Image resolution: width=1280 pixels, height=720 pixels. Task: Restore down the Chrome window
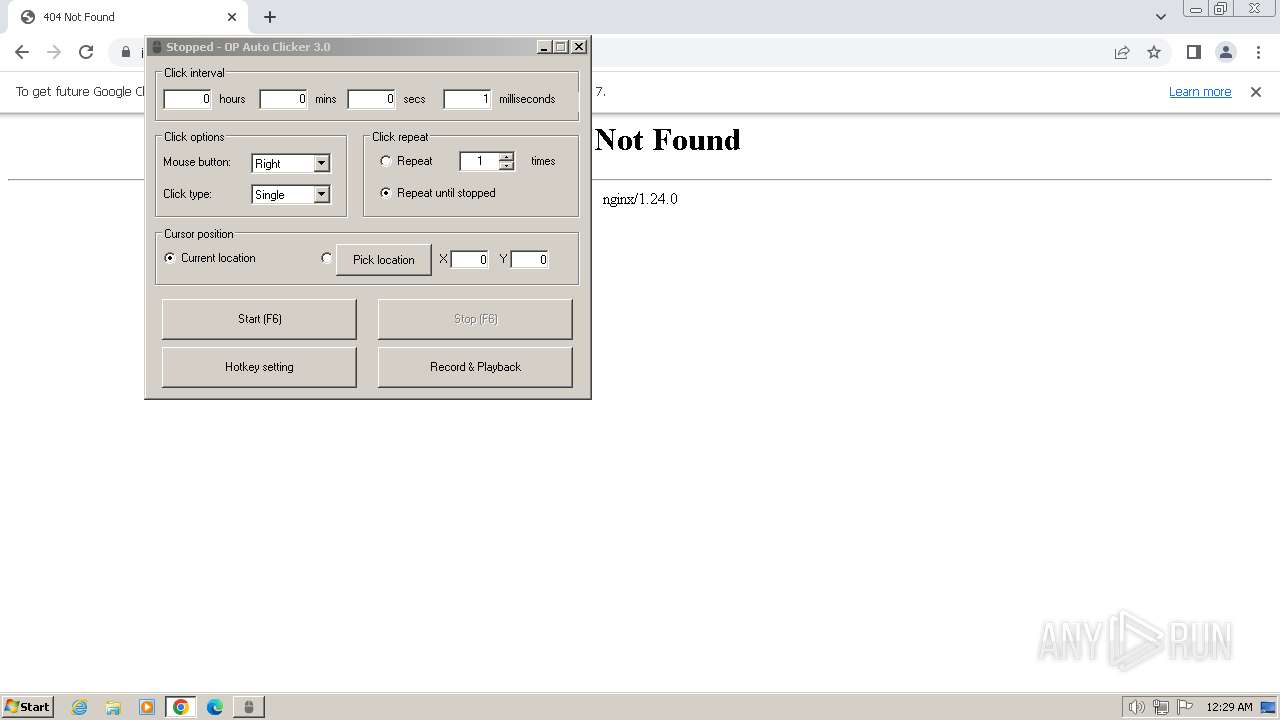point(1221,8)
